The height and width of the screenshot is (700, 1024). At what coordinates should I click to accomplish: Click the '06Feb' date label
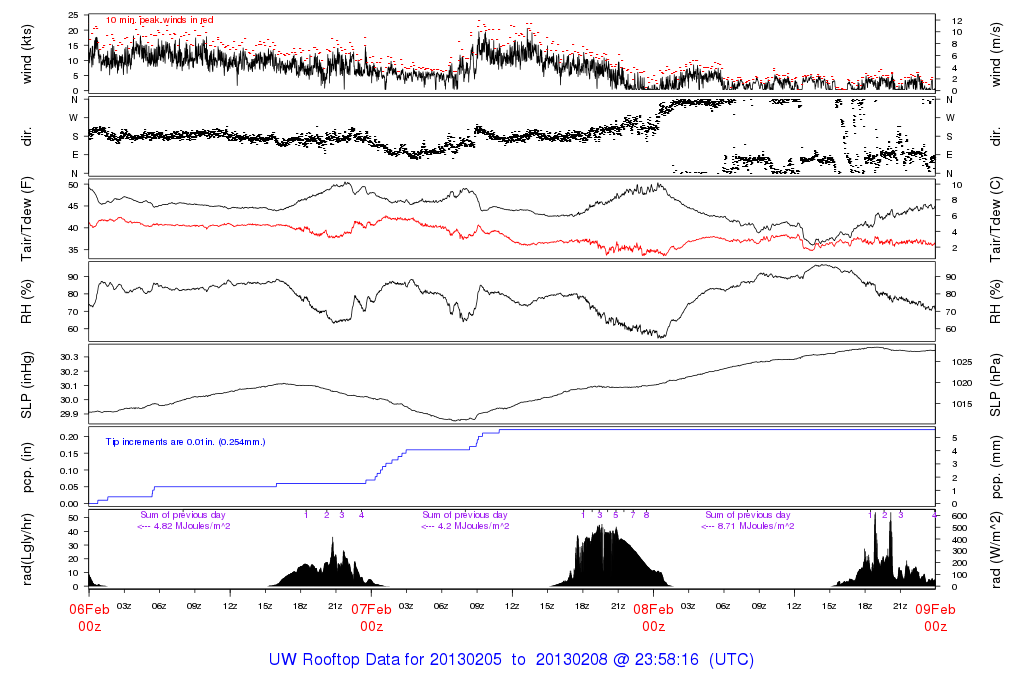(x=89, y=610)
